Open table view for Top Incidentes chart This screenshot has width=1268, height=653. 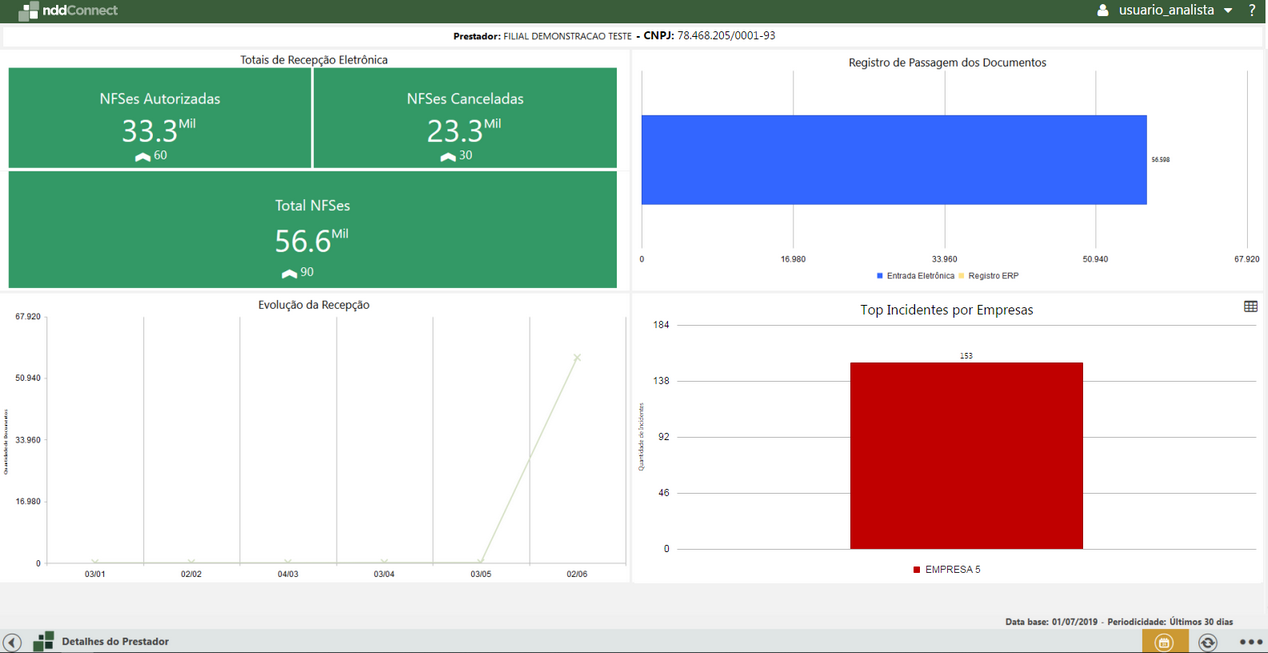coord(1250,307)
